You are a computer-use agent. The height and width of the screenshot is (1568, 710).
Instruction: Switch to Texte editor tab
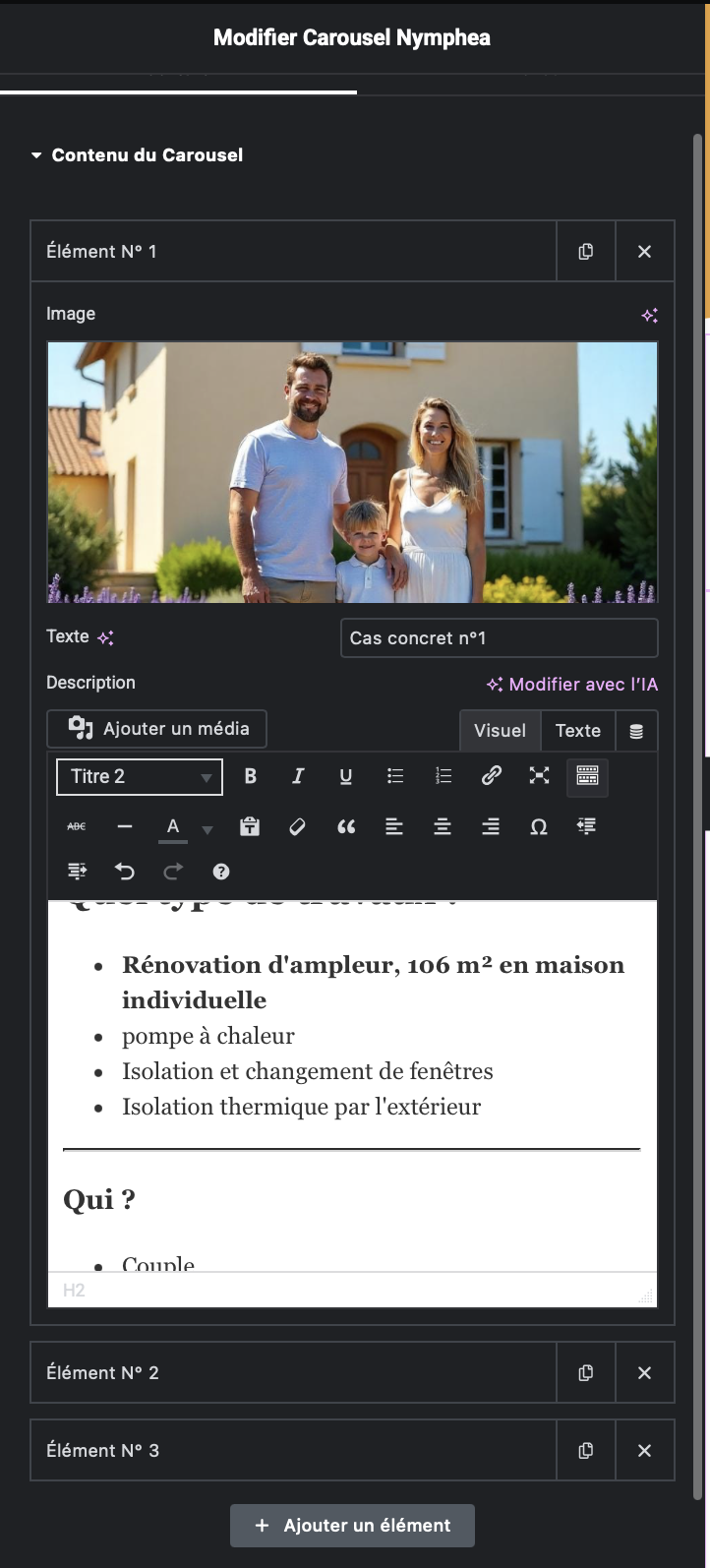tap(578, 730)
